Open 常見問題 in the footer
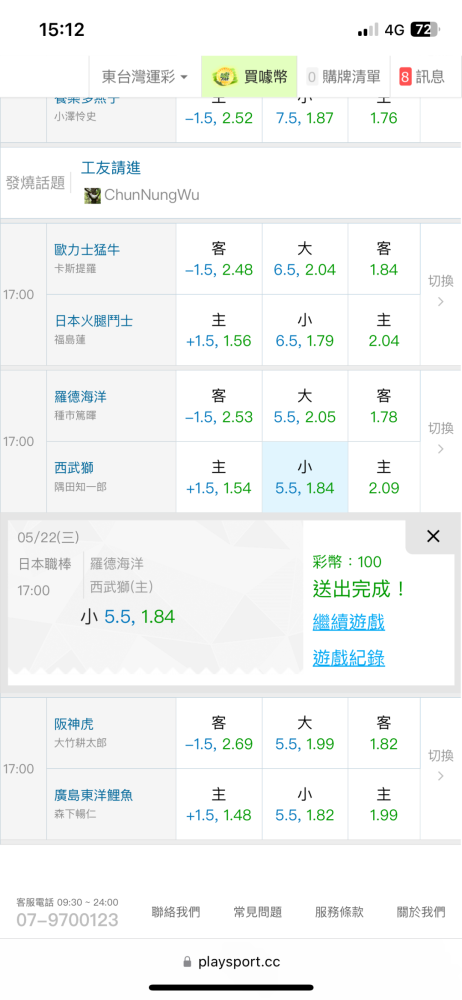The width and height of the screenshot is (462, 1000). pyautogui.click(x=258, y=912)
